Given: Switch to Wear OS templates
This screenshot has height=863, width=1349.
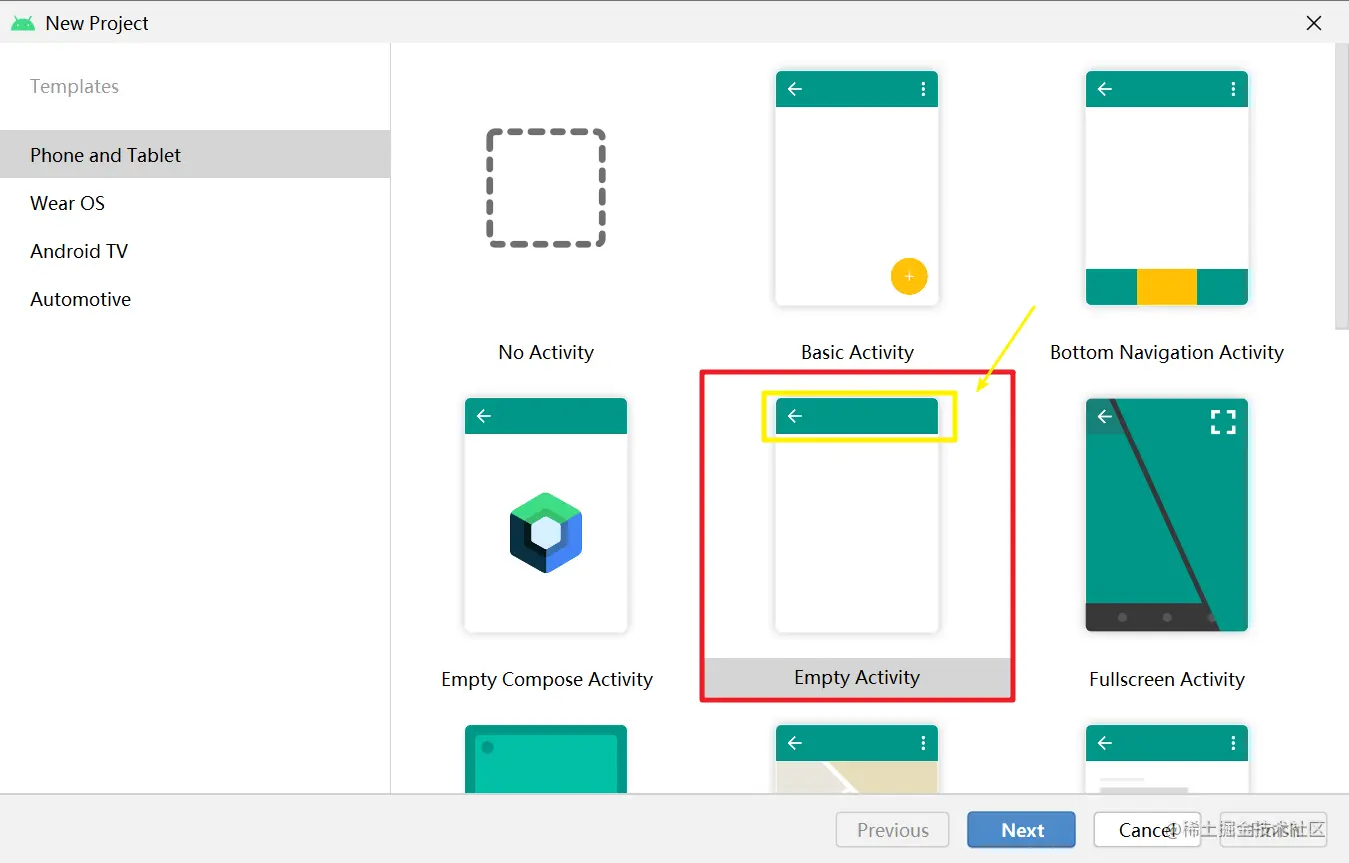Looking at the screenshot, I should (x=195, y=203).
